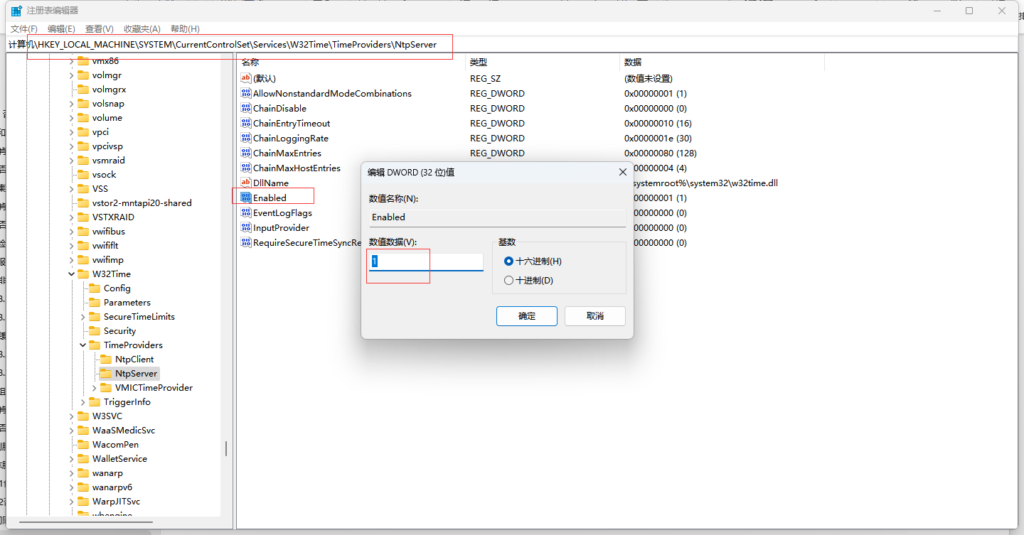Open the 文件(F) menu
The height and width of the screenshot is (535, 1024).
click(x=24, y=29)
